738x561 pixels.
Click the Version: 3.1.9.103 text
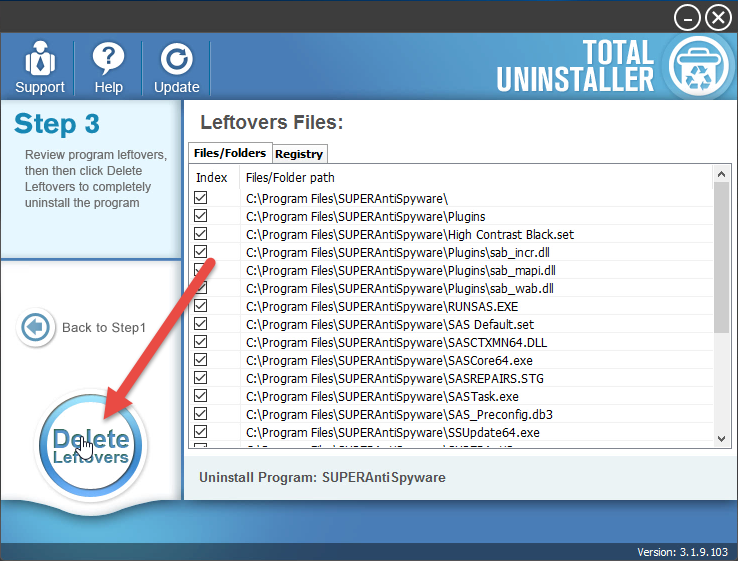coord(682,552)
